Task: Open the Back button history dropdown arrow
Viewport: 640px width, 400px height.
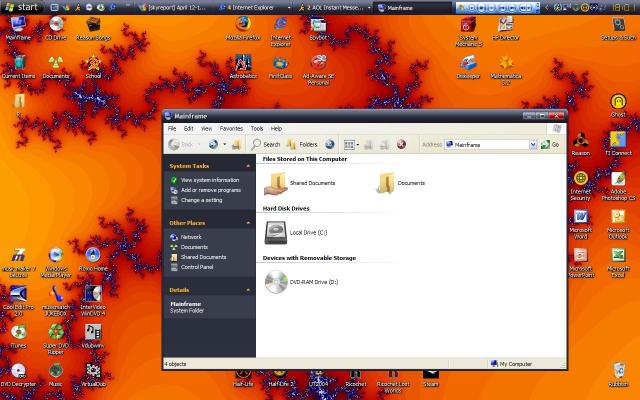Action: pos(199,144)
